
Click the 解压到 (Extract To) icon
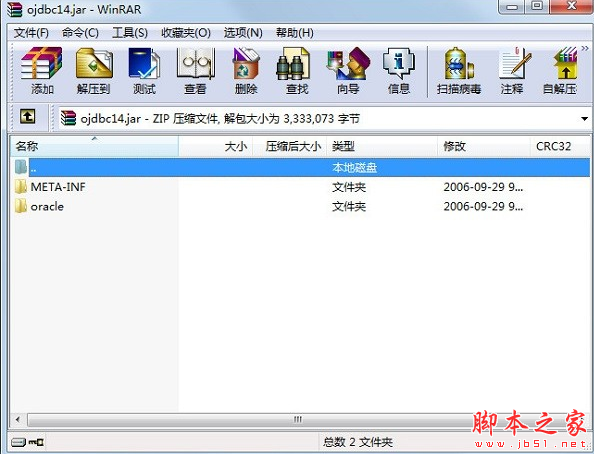(94, 71)
